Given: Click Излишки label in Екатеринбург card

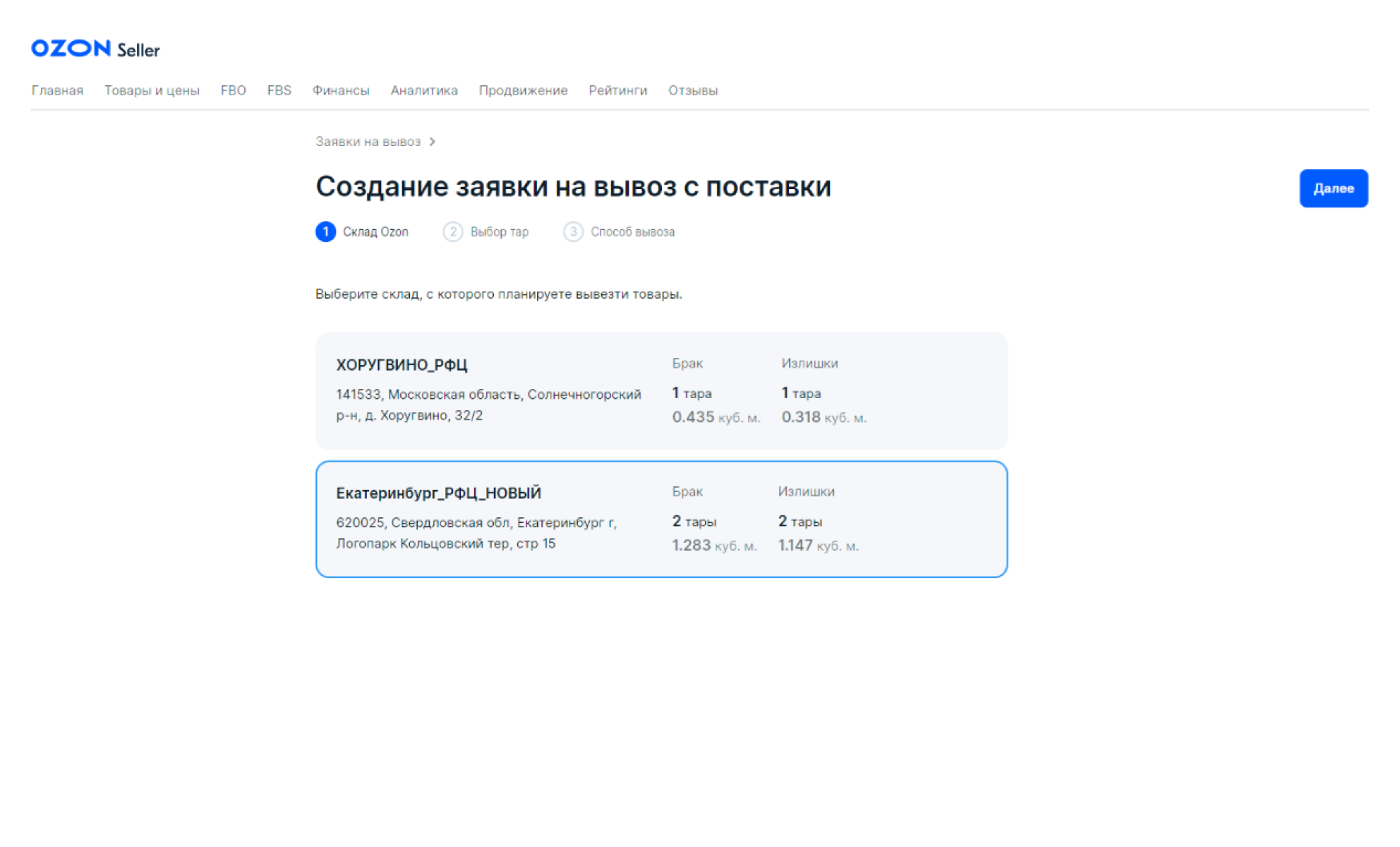Looking at the screenshot, I should pos(806,492).
